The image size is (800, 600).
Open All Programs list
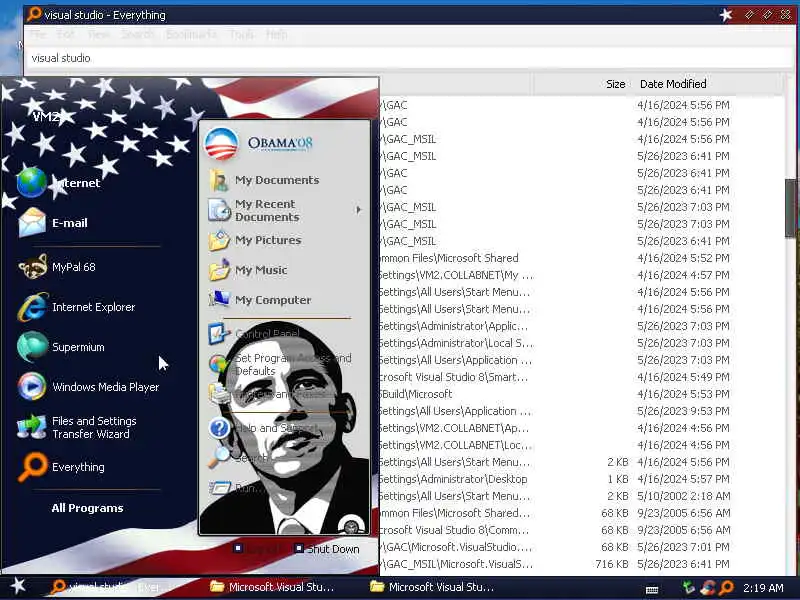pyautogui.click(x=87, y=508)
